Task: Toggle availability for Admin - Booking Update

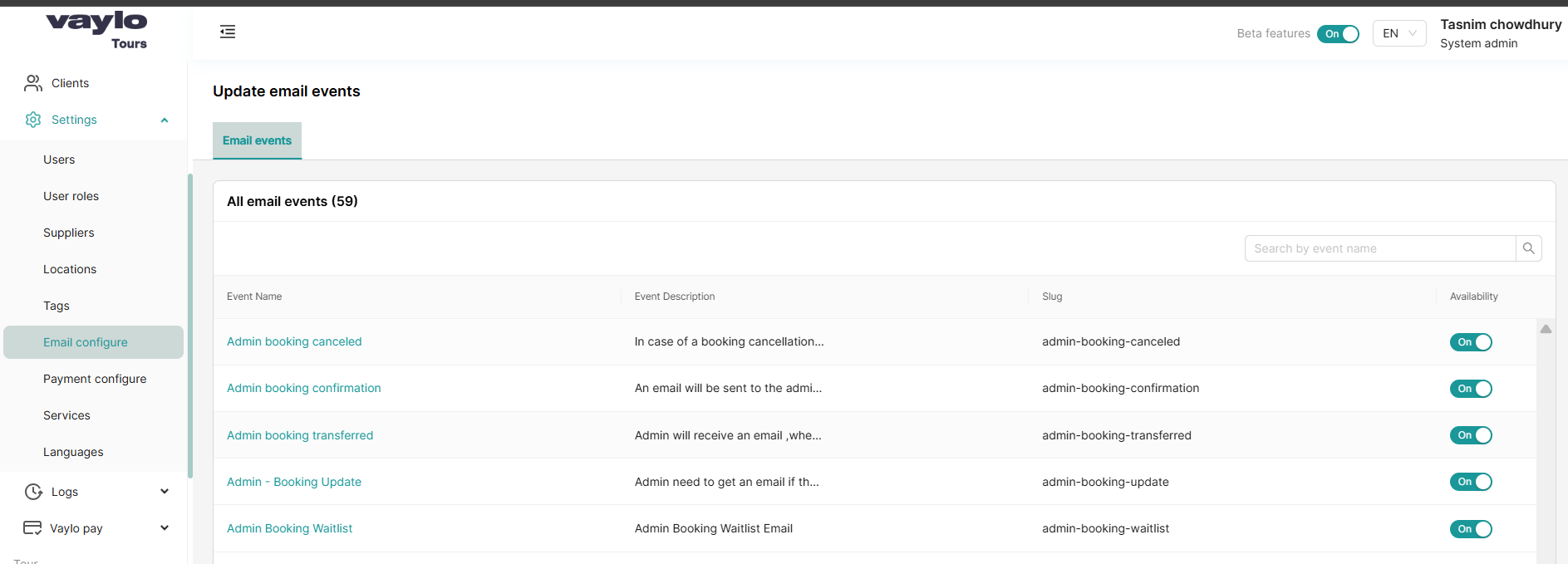Action: point(1471,482)
